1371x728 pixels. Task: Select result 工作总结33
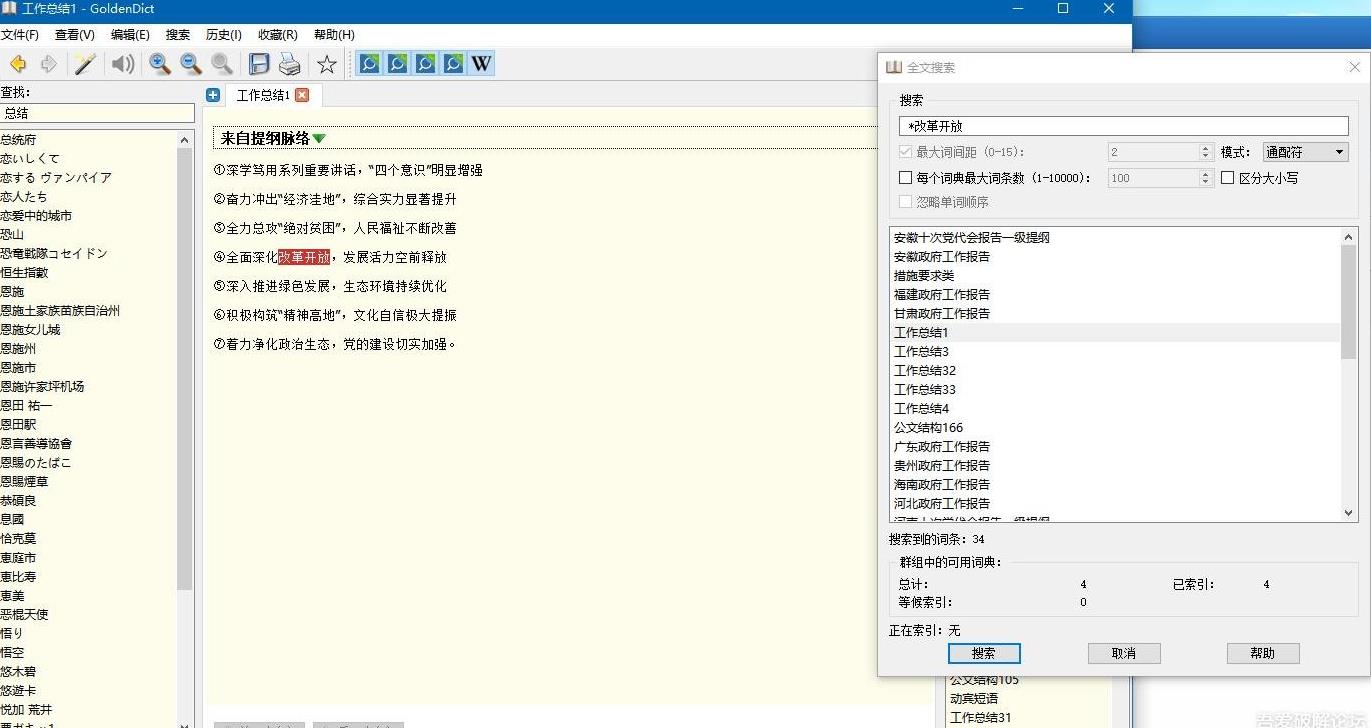click(925, 390)
